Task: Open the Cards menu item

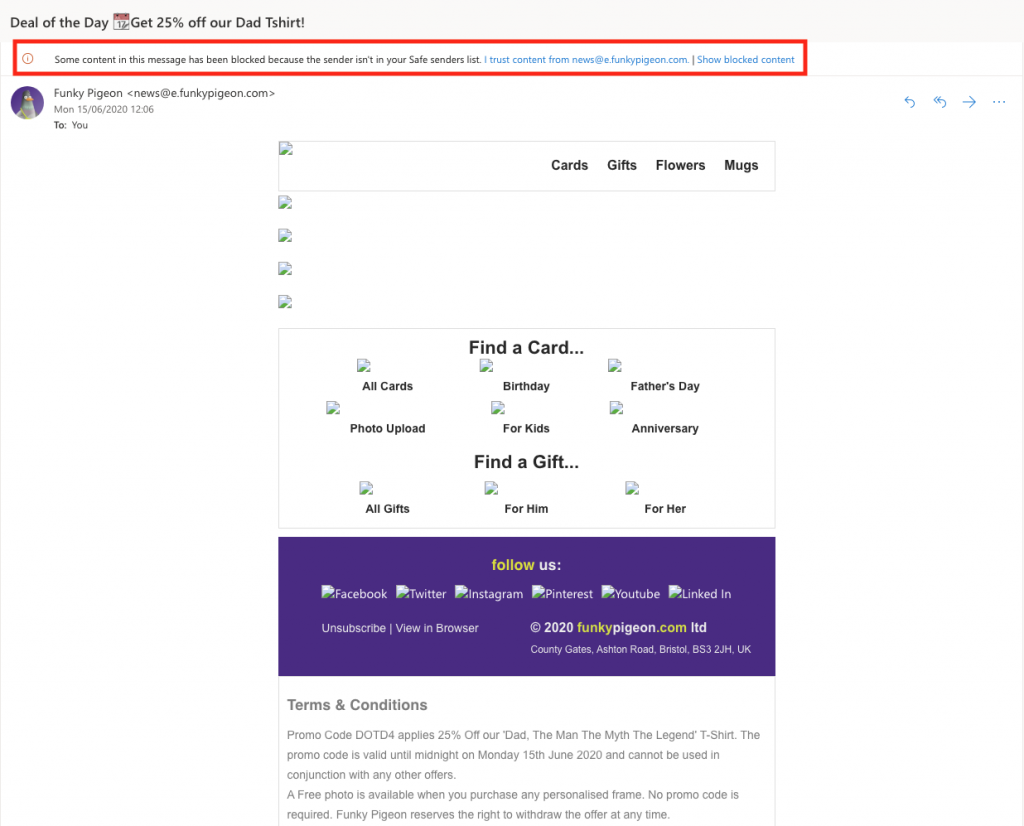Action: (x=569, y=165)
